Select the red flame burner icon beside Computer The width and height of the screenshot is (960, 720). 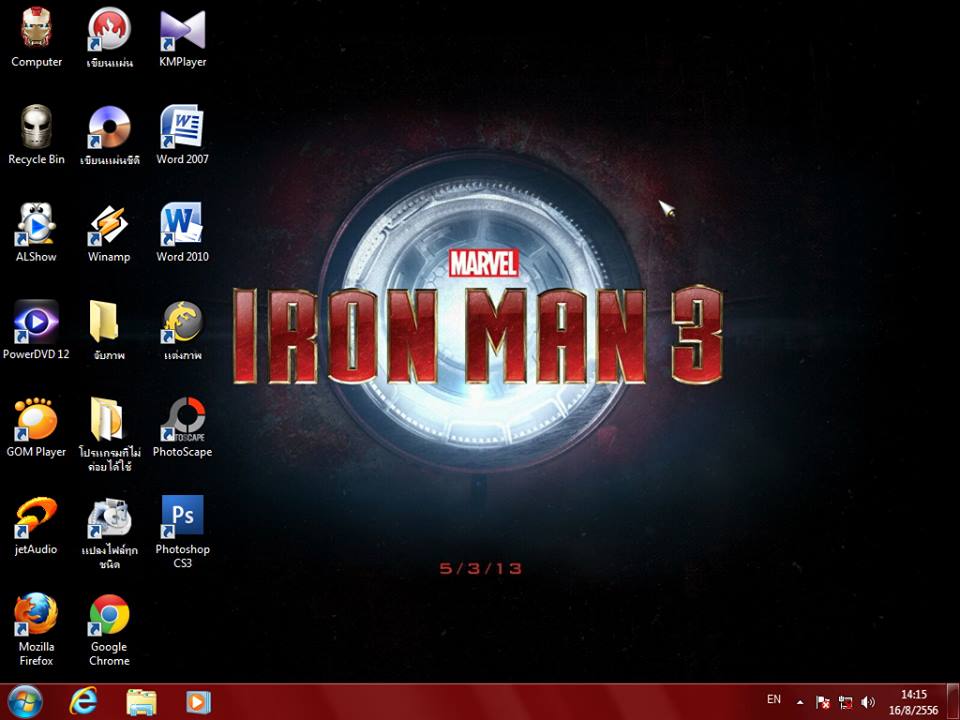(109, 37)
